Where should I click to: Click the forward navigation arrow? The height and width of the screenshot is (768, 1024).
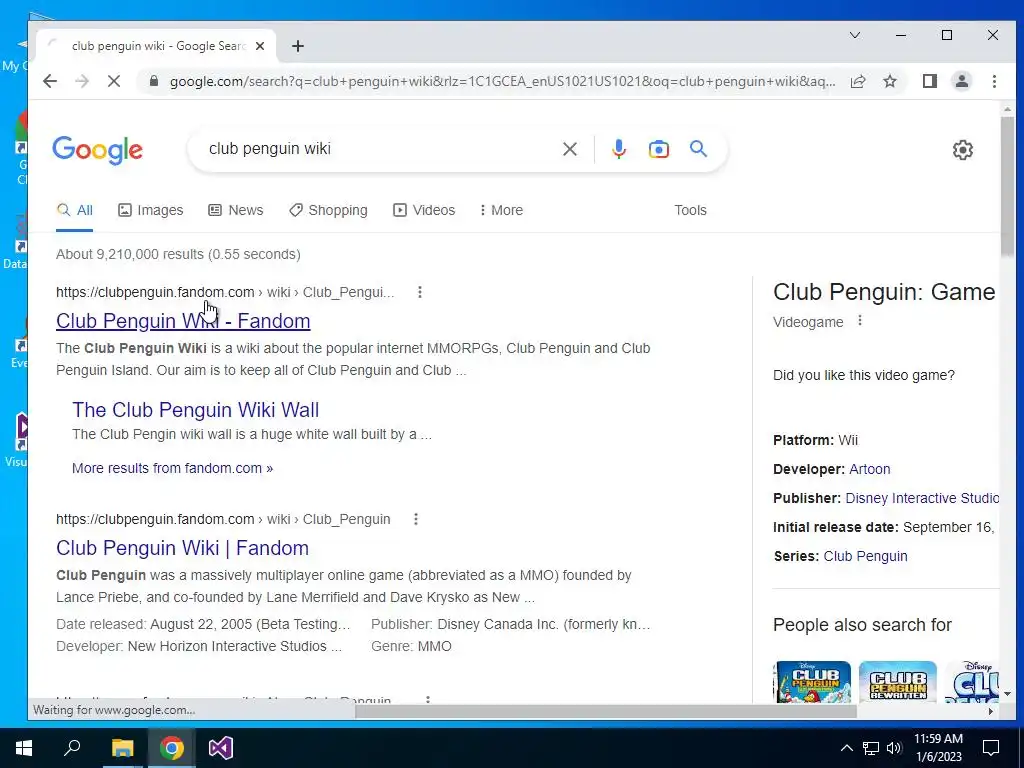[x=82, y=81]
